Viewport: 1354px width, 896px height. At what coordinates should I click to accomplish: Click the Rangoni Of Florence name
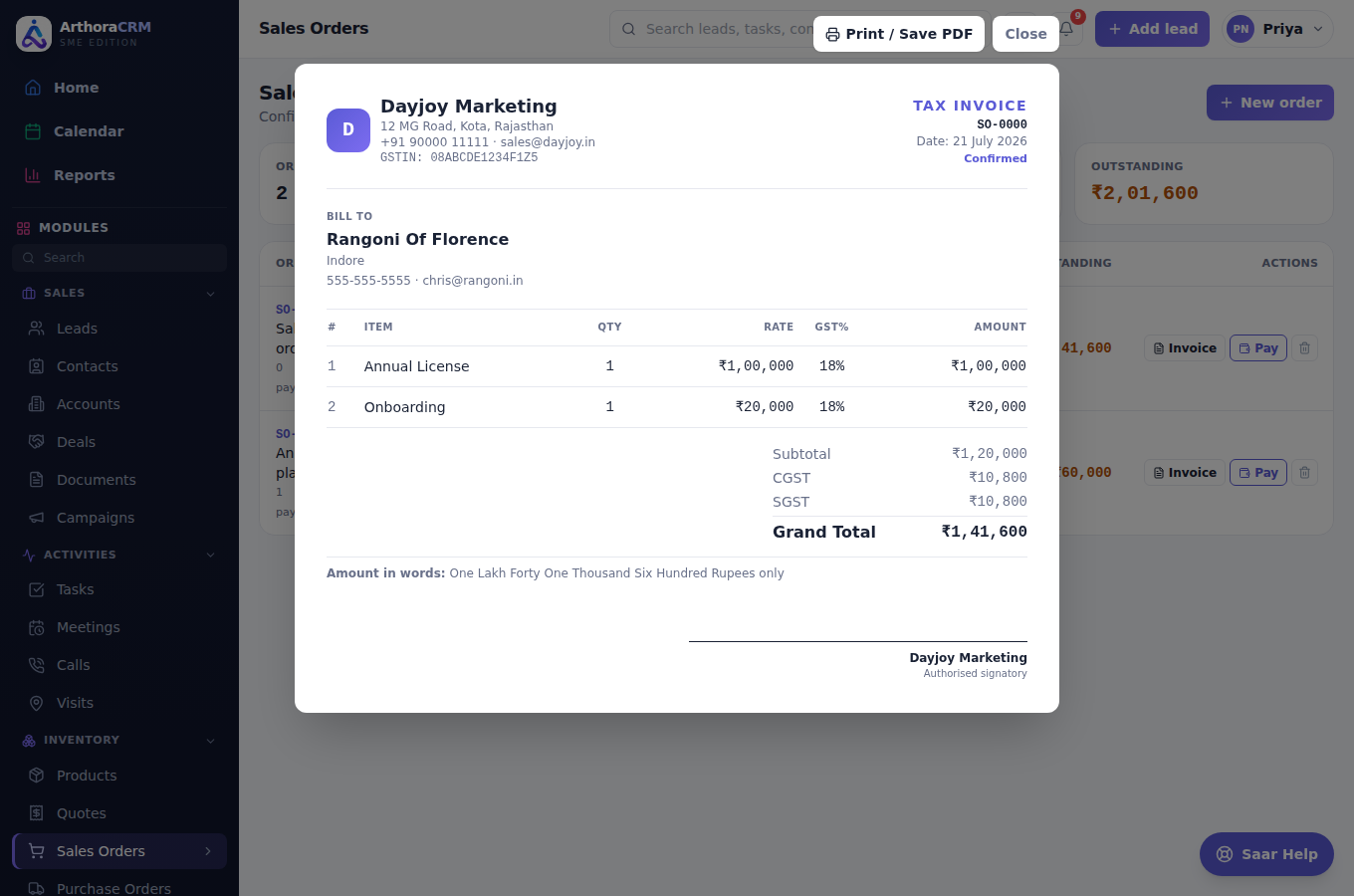417,239
